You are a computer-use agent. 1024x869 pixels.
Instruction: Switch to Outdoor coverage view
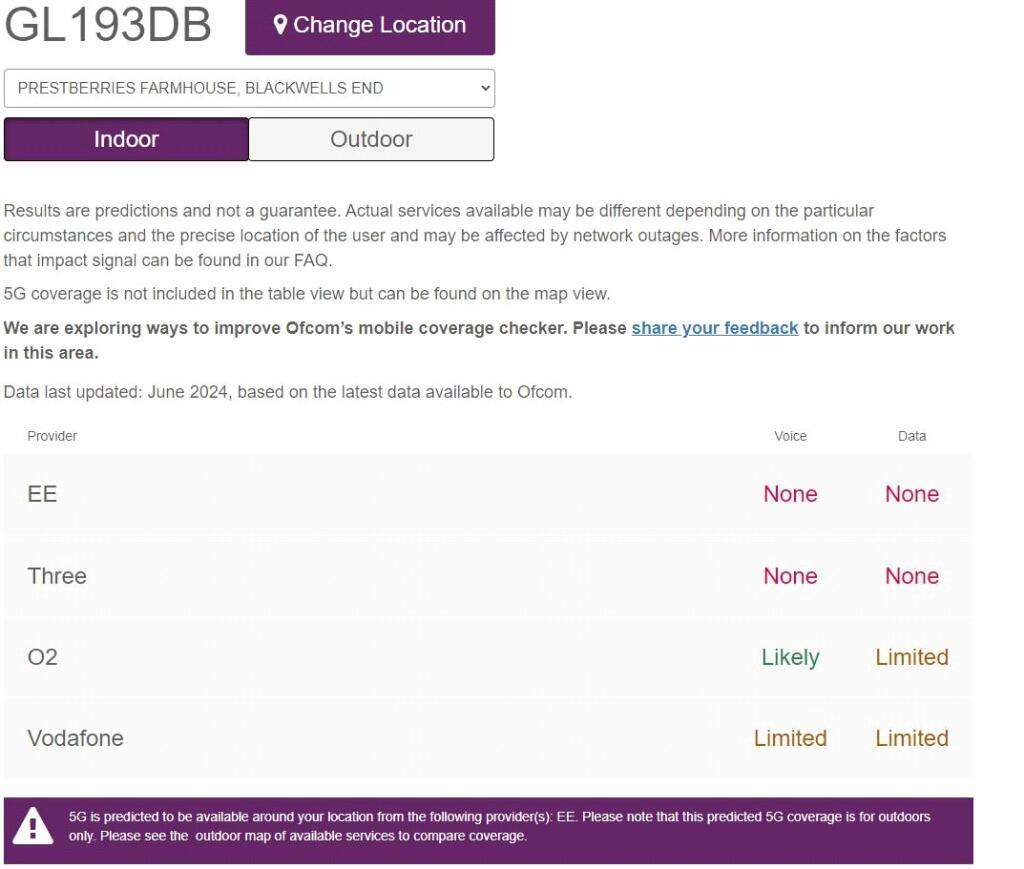click(371, 139)
